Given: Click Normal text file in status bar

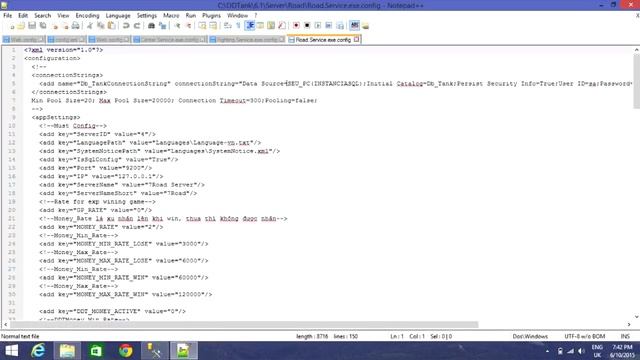Looking at the screenshot, I should pyautogui.click(x=20, y=336).
